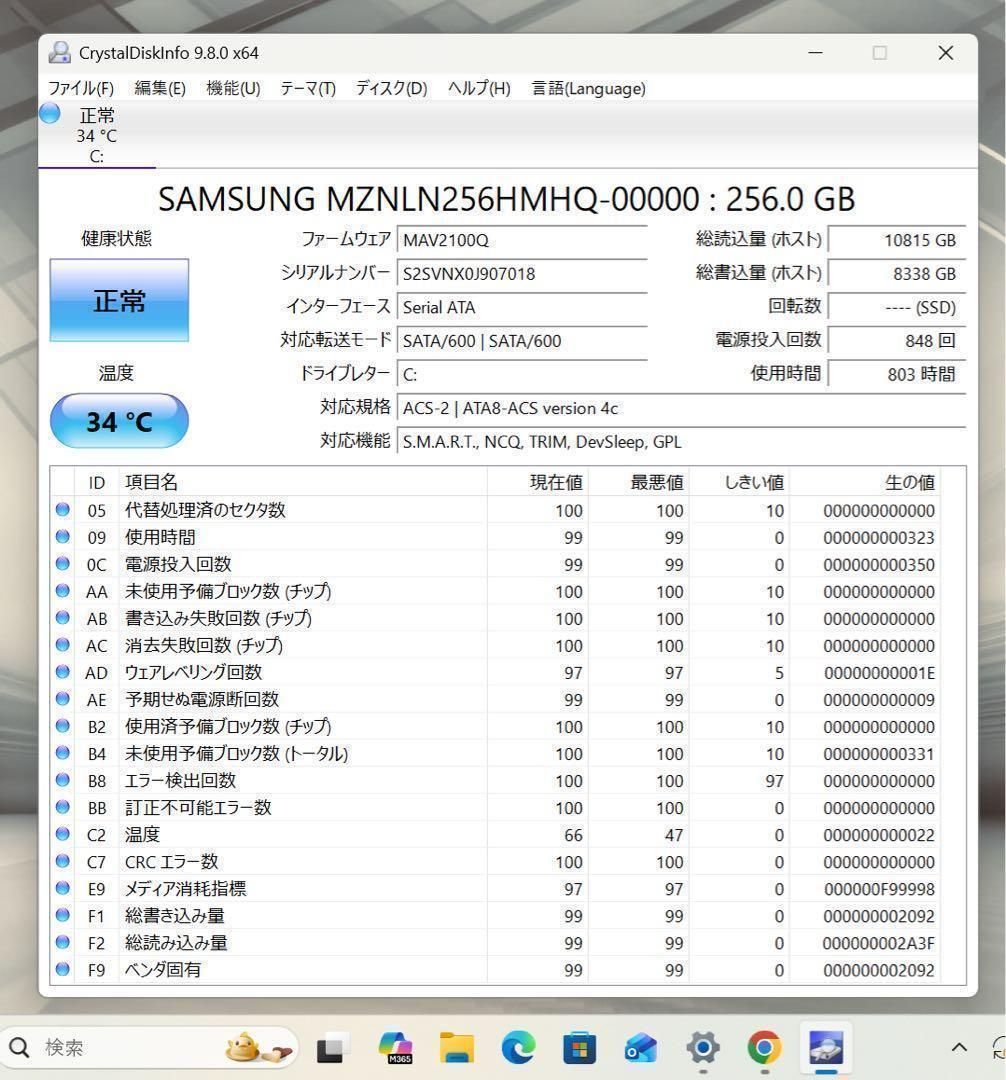Click total host writes value 8338 GB
This screenshot has width=1006, height=1080.
click(897, 273)
